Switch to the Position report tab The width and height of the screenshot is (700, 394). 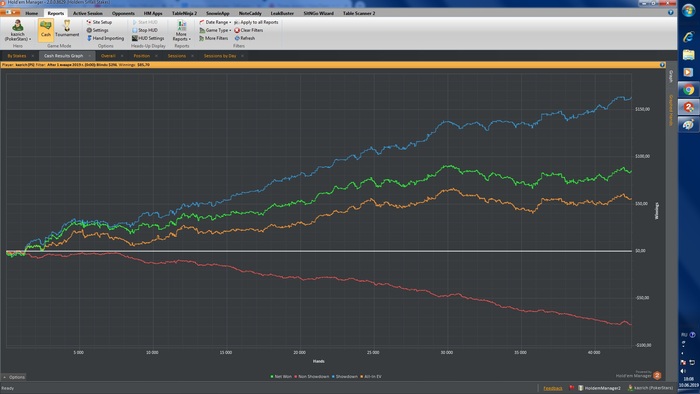[142, 56]
